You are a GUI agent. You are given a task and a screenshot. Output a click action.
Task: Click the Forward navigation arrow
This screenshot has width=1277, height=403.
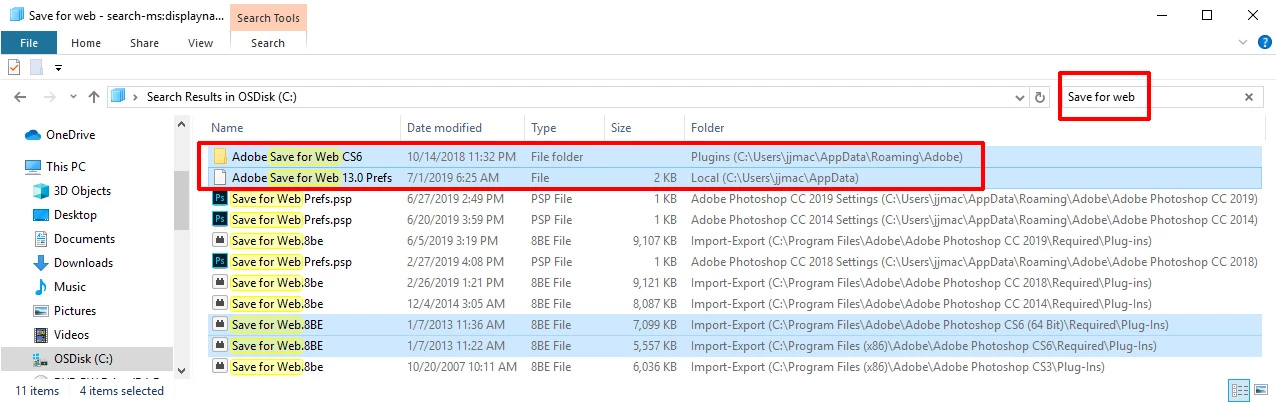pos(49,97)
